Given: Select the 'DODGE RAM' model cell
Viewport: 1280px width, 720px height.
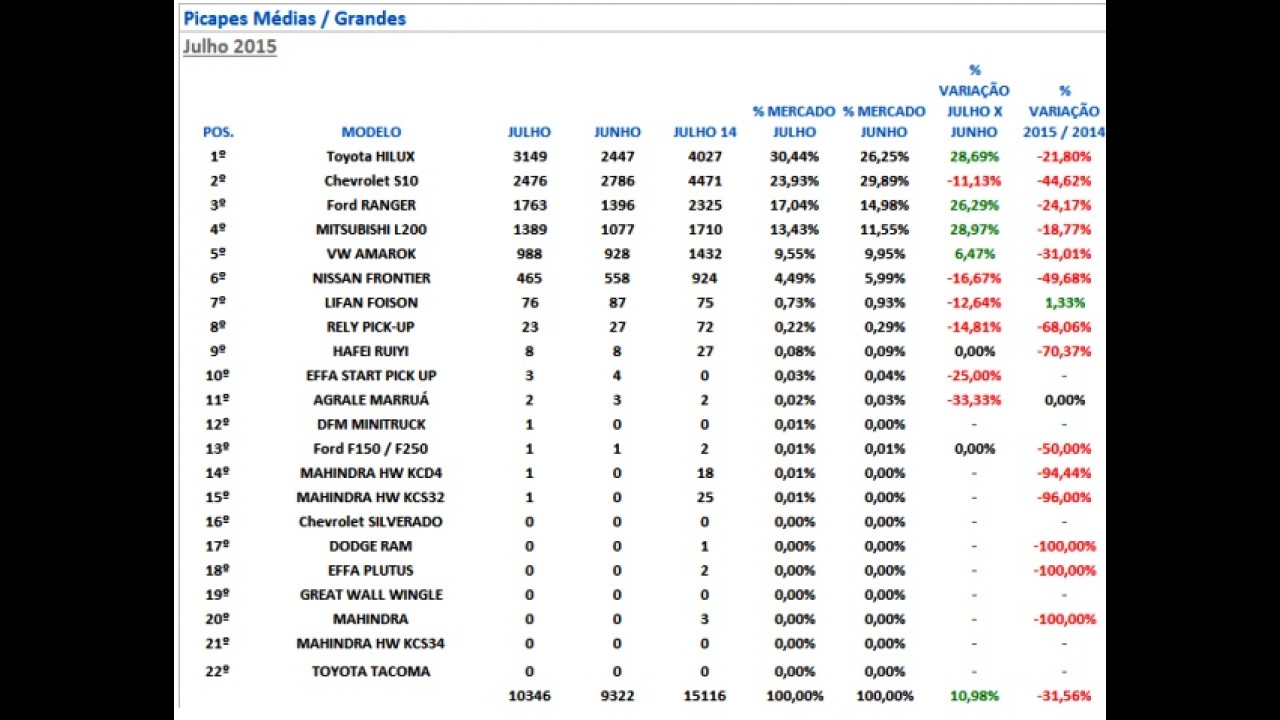Looking at the screenshot, I should (371, 546).
